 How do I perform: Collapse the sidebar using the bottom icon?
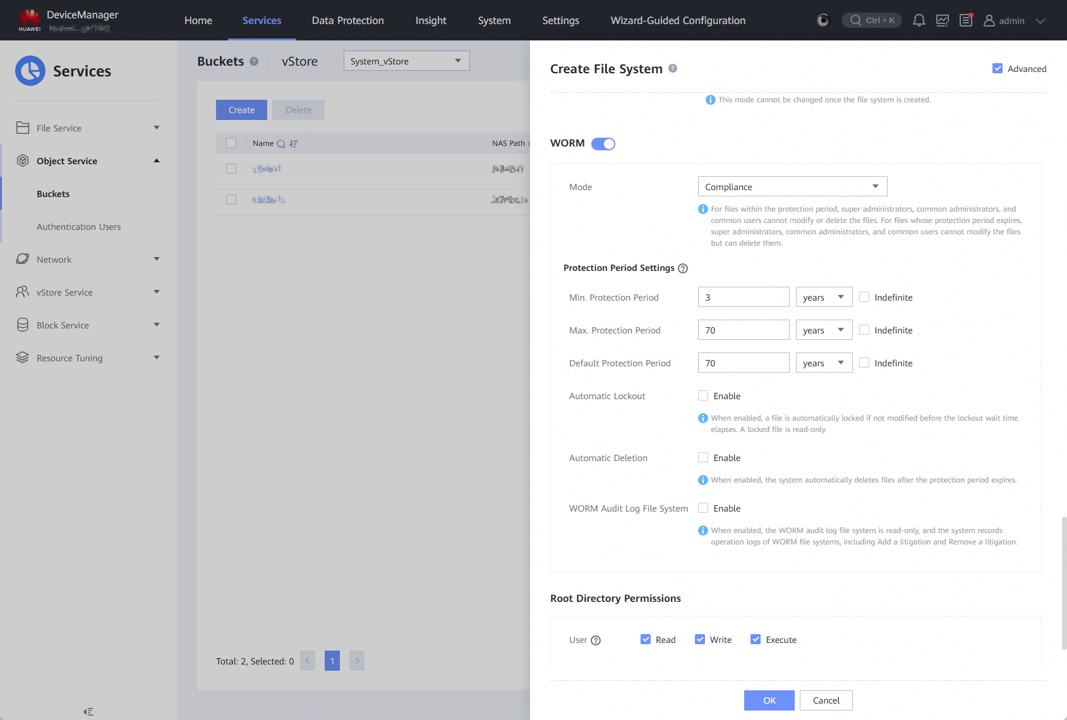88,712
